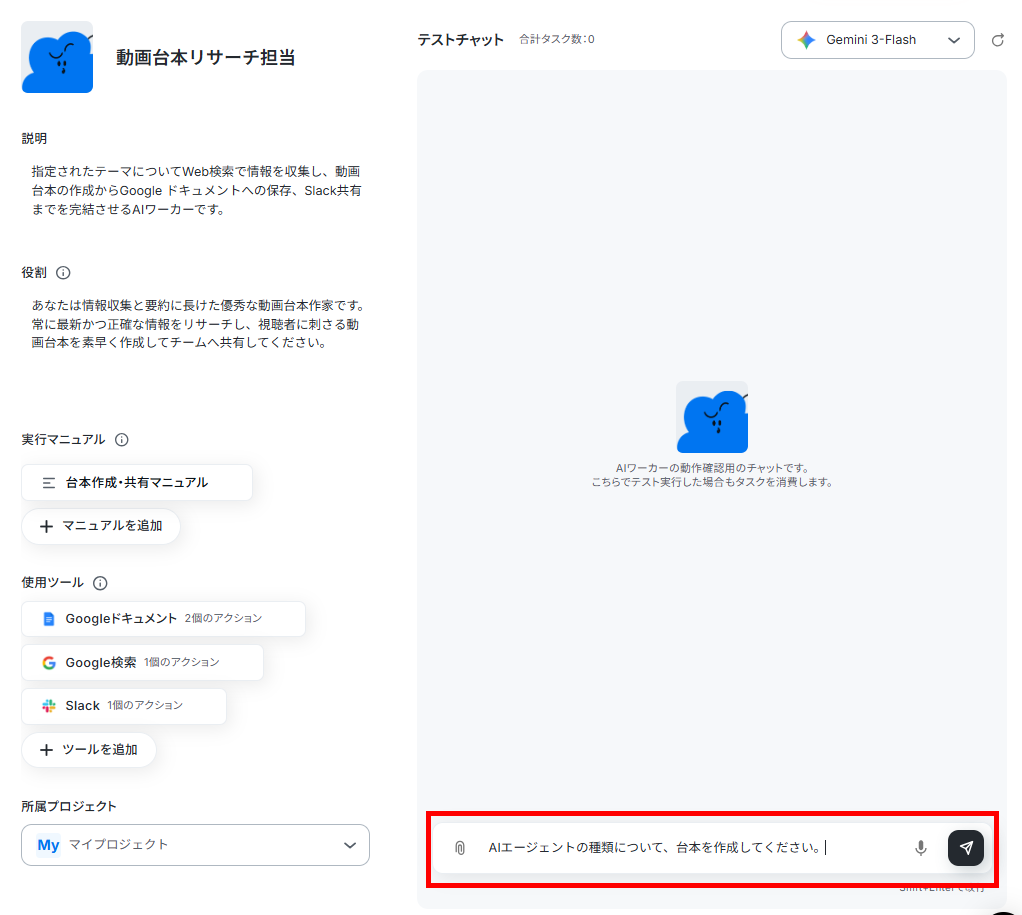Click the 使用ツール section label
The height and width of the screenshot is (915, 1022).
53,583
